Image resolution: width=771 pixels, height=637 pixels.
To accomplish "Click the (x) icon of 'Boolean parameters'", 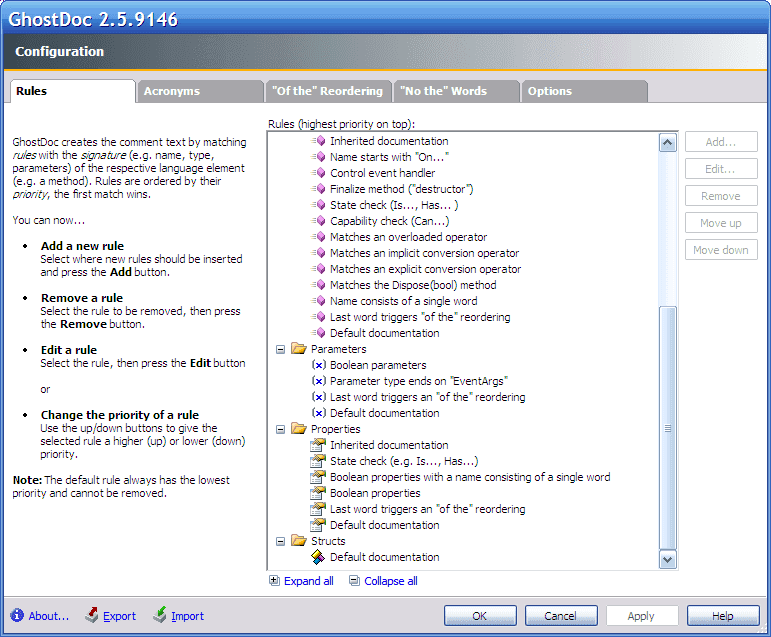I will [x=319, y=365].
